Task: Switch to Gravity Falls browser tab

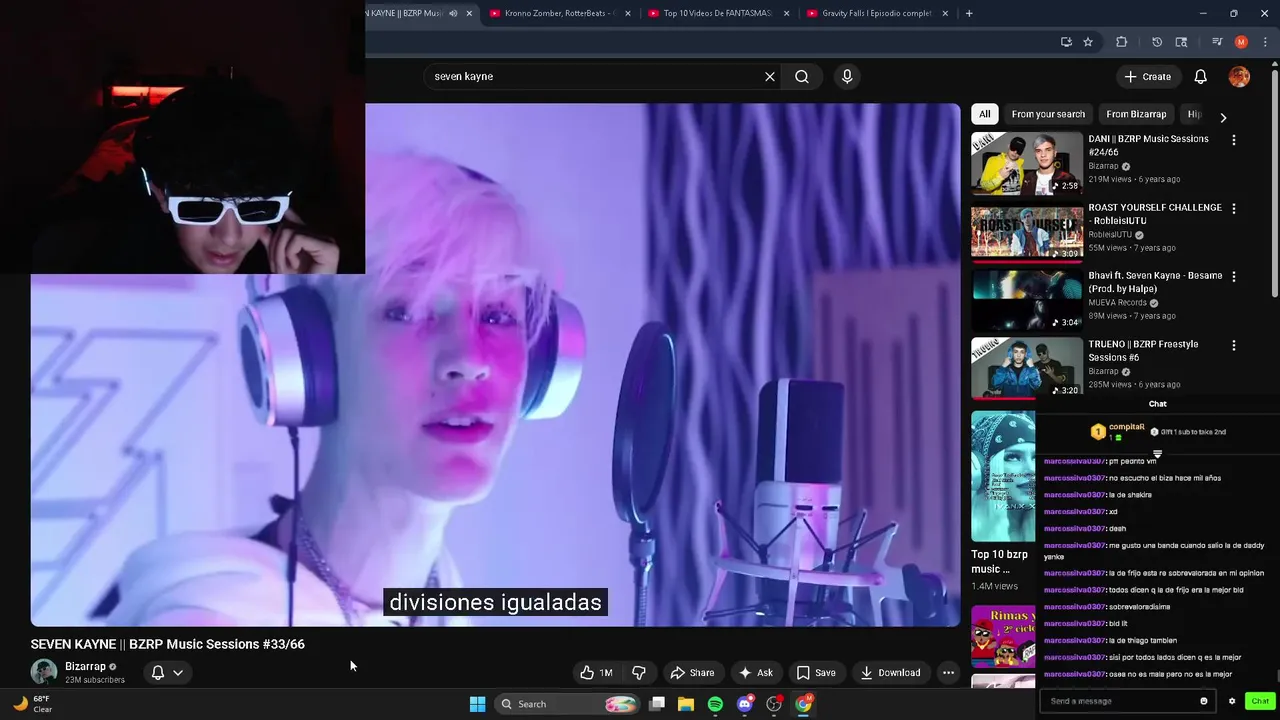Action: click(875, 13)
